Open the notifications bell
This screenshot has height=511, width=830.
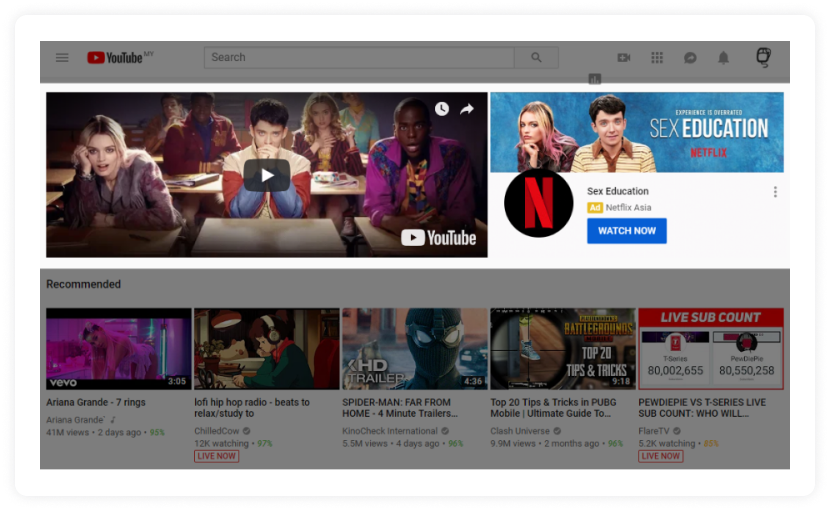click(723, 57)
